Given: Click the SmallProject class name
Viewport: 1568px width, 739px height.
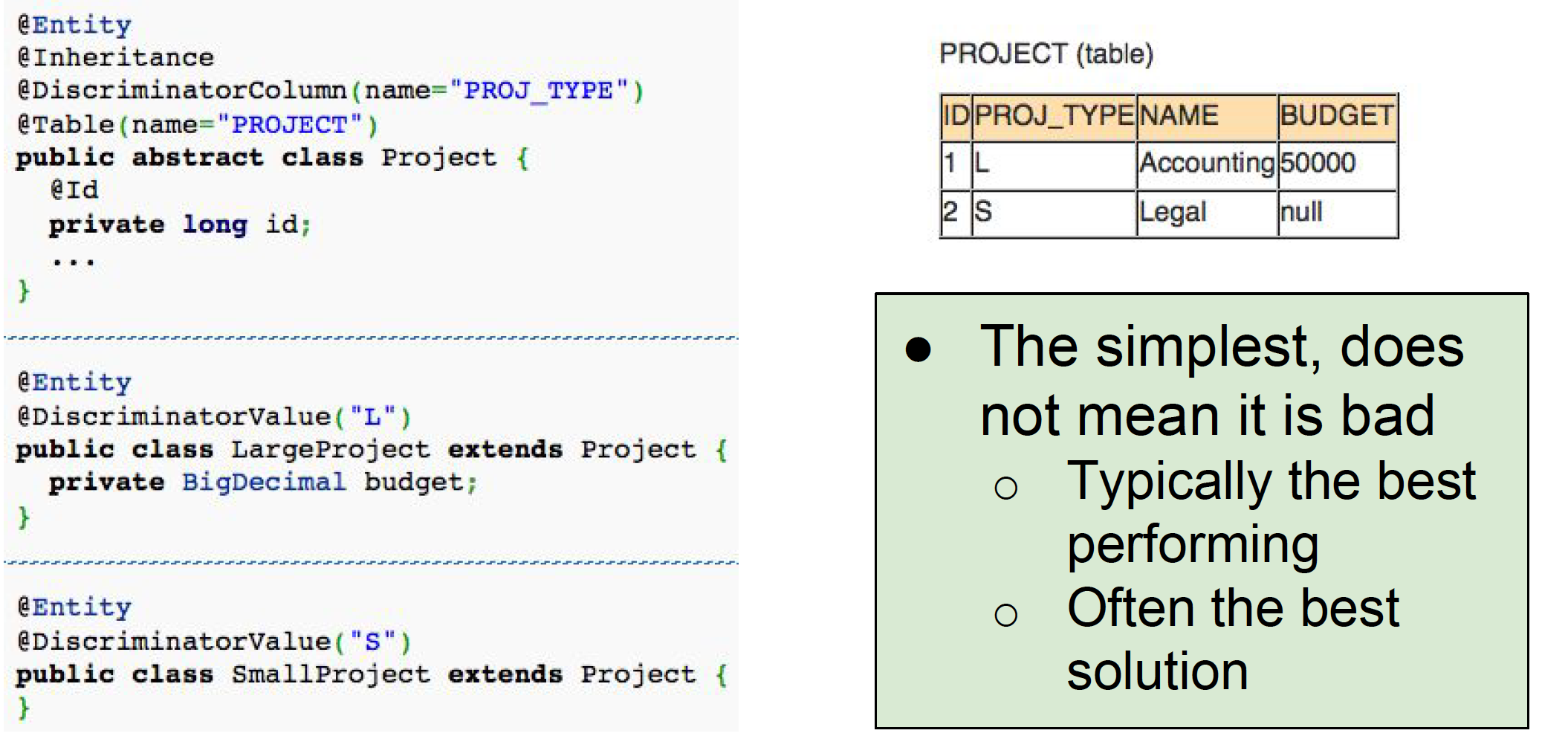Looking at the screenshot, I should tap(330, 674).
